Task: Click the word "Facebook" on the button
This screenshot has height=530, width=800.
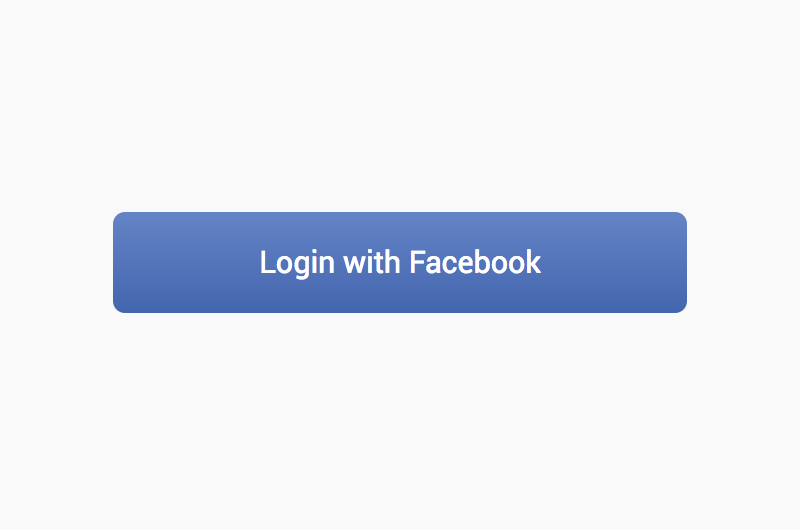Action: tap(475, 262)
